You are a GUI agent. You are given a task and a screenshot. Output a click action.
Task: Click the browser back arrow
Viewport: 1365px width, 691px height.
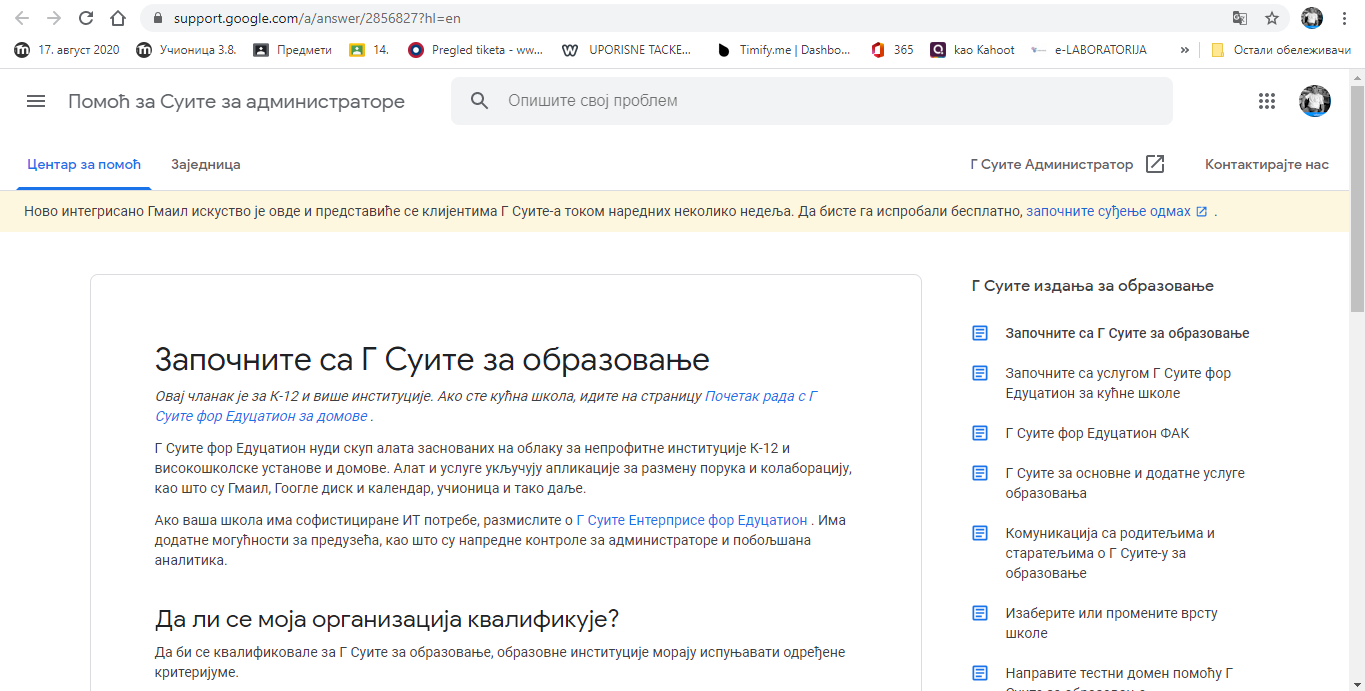click(x=22, y=18)
